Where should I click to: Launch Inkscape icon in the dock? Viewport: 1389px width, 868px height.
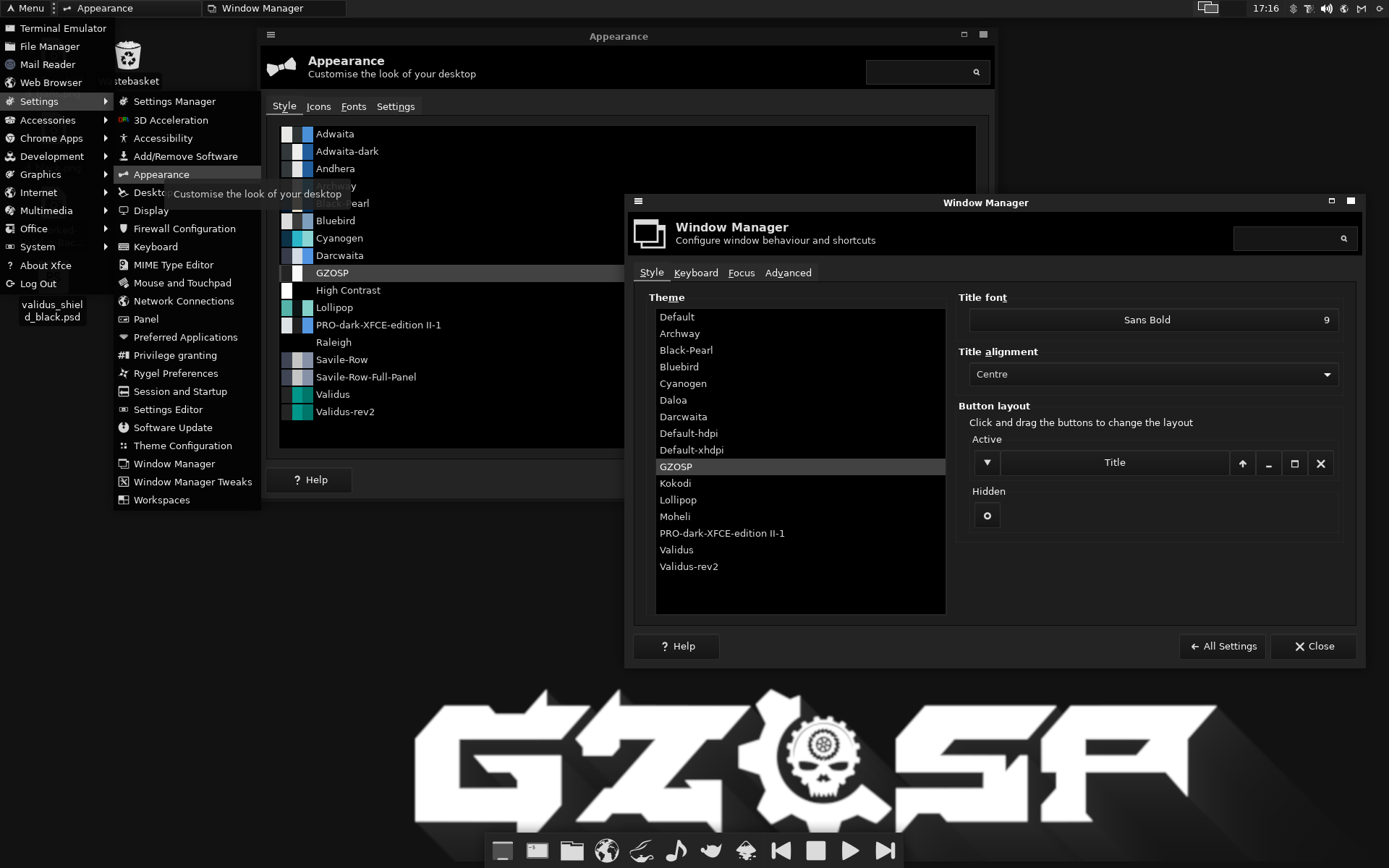(746, 851)
